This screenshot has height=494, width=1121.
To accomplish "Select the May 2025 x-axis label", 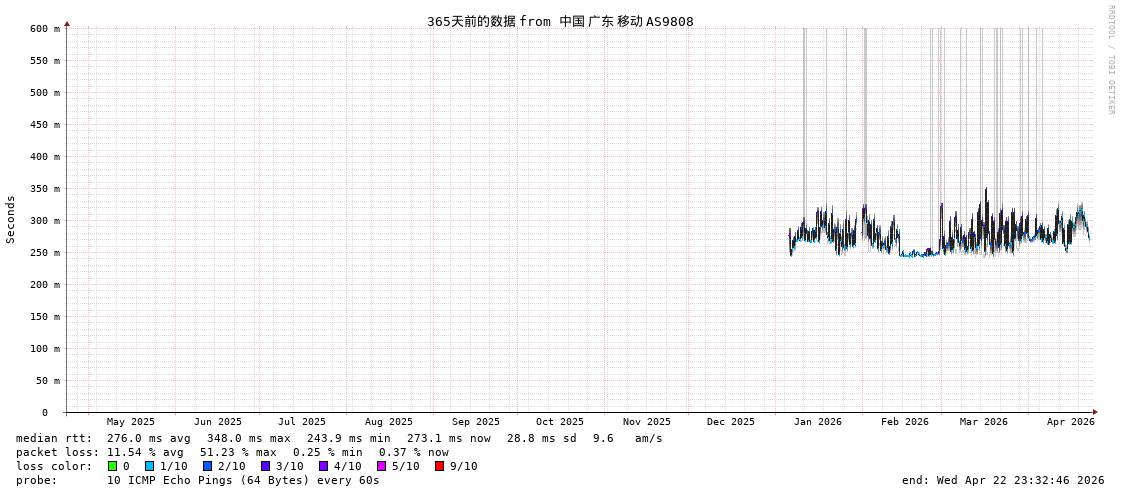I will 131,422.
